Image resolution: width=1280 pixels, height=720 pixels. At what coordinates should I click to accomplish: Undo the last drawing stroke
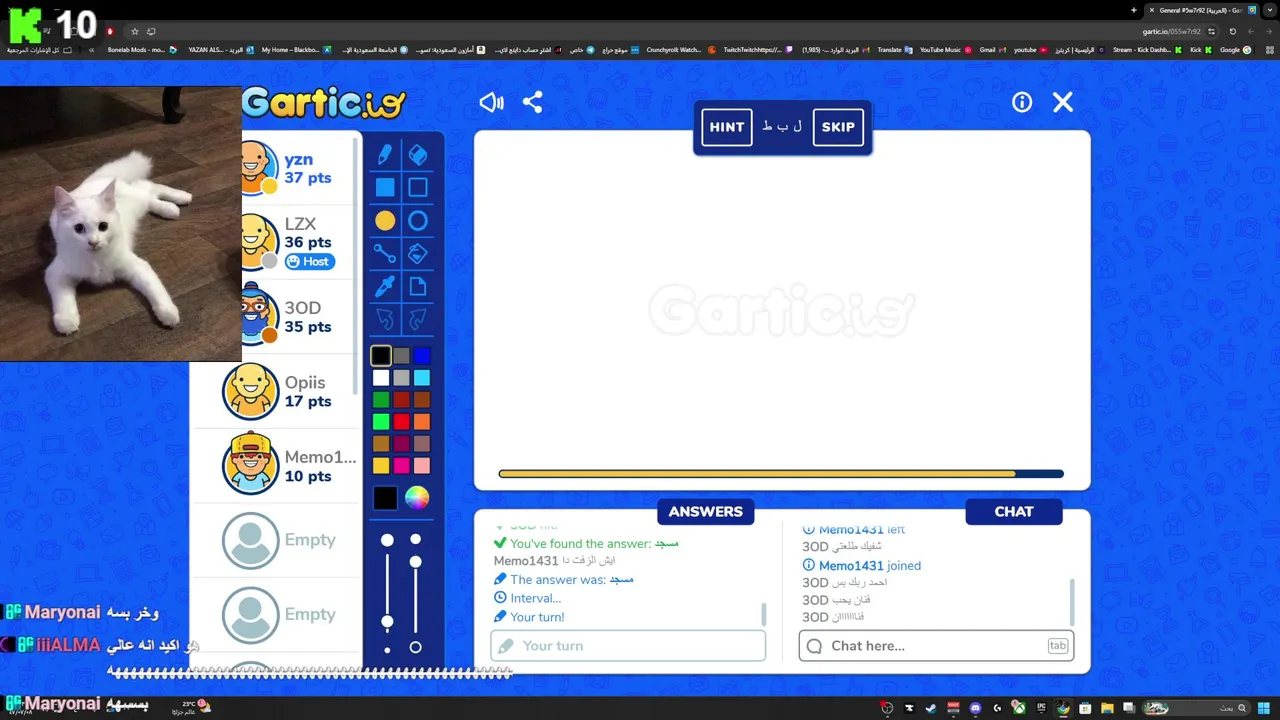(385, 320)
